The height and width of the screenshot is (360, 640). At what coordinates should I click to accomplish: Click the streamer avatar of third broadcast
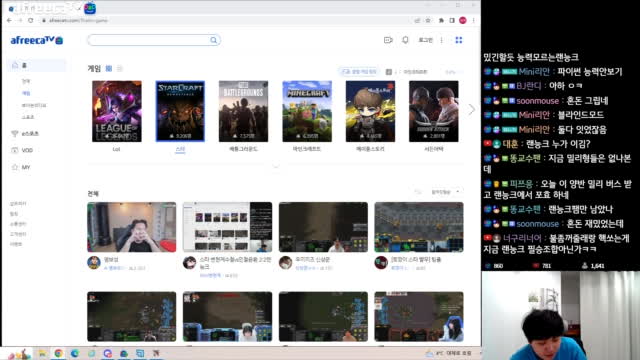click(x=285, y=262)
